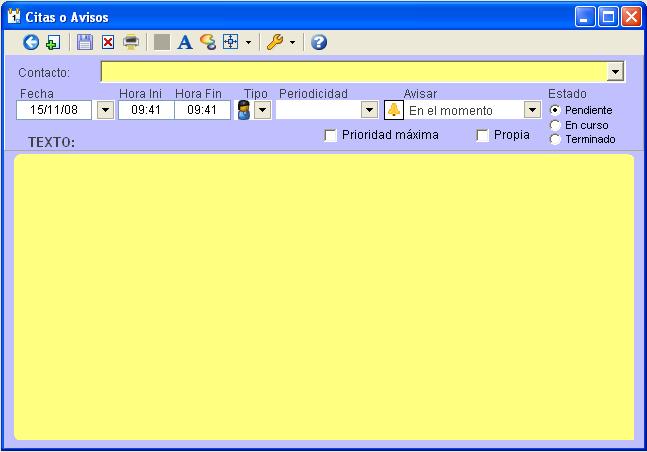Image resolution: width=647 pixels, height=452 pixels.
Task: Open the Avisar 'En el momento' dropdown
Action: coord(532,110)
